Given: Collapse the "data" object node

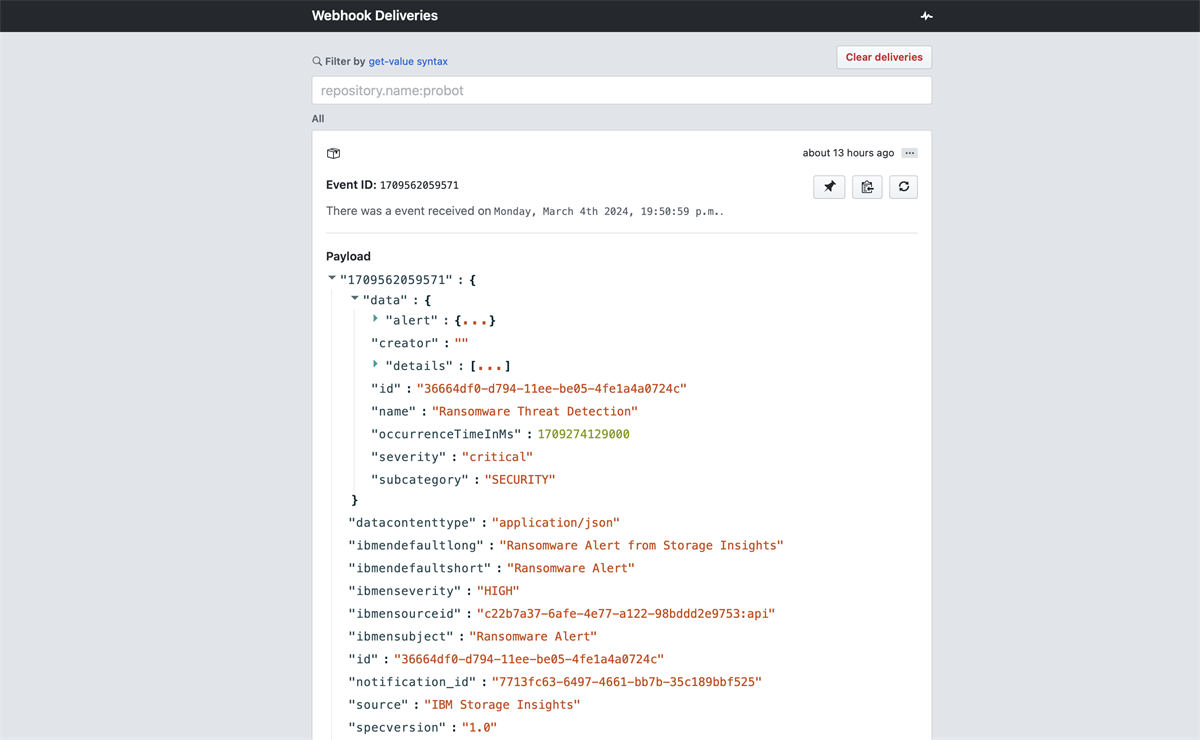Looking at the screenshot, I should coord(355,298).
